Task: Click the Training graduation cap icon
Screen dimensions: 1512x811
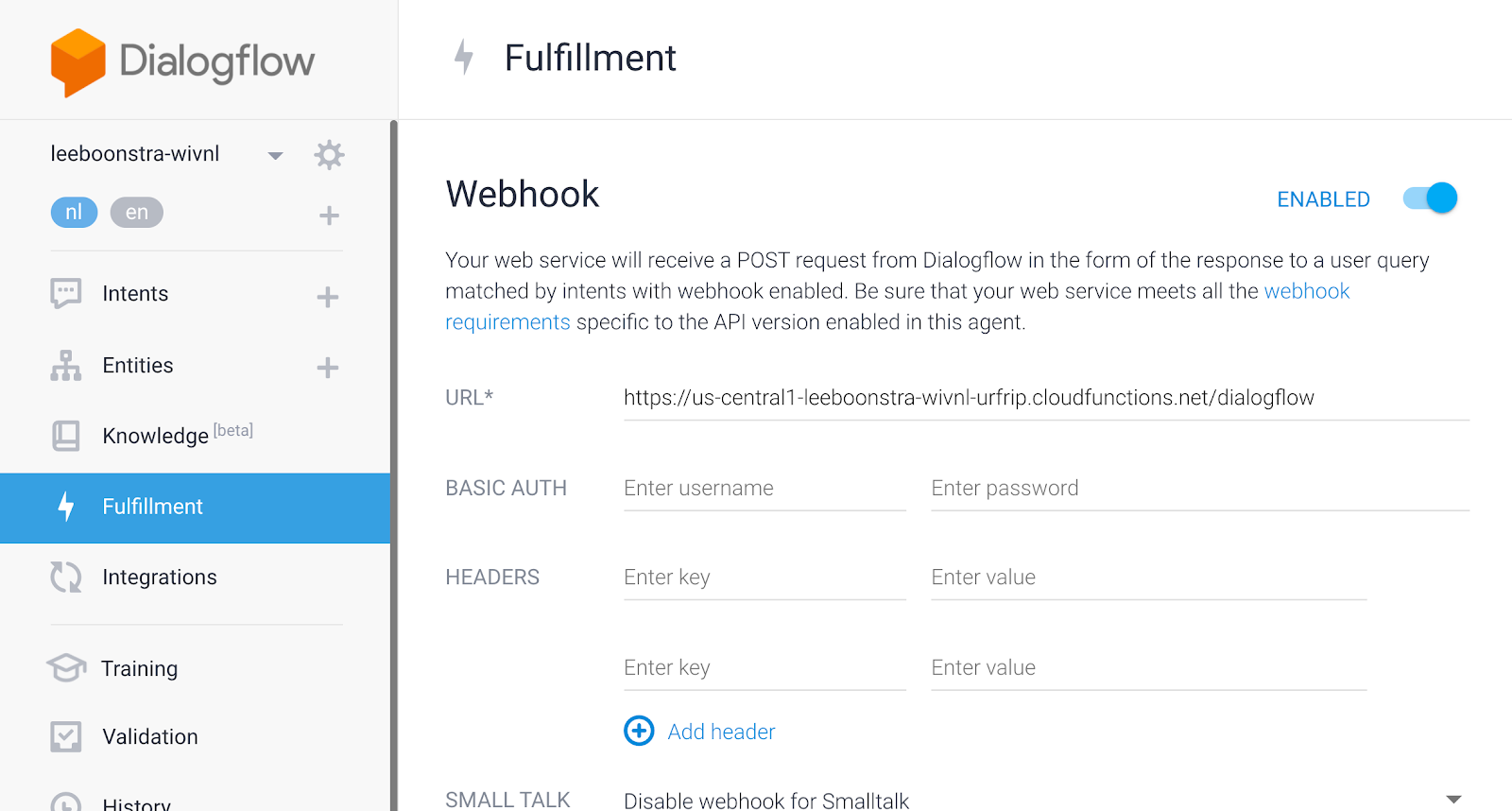Action: coord(66,668)
